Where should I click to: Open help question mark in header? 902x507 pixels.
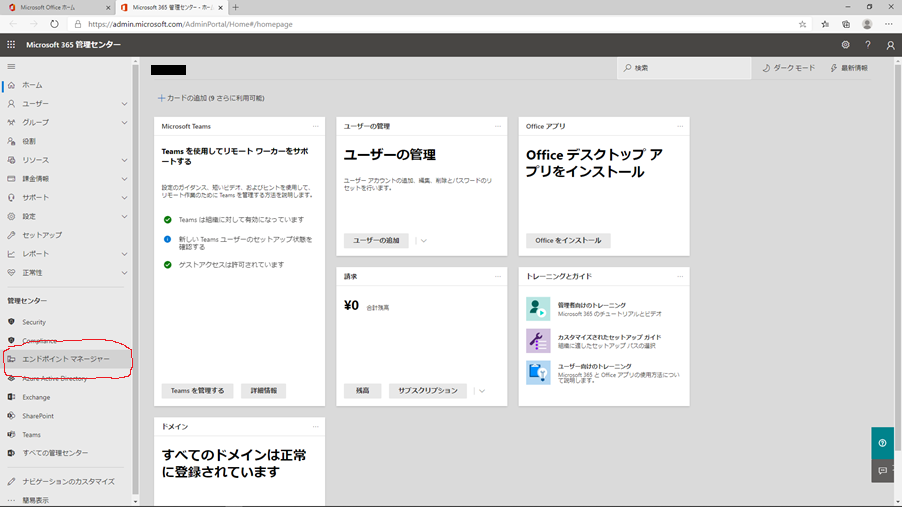pos(867,44)
